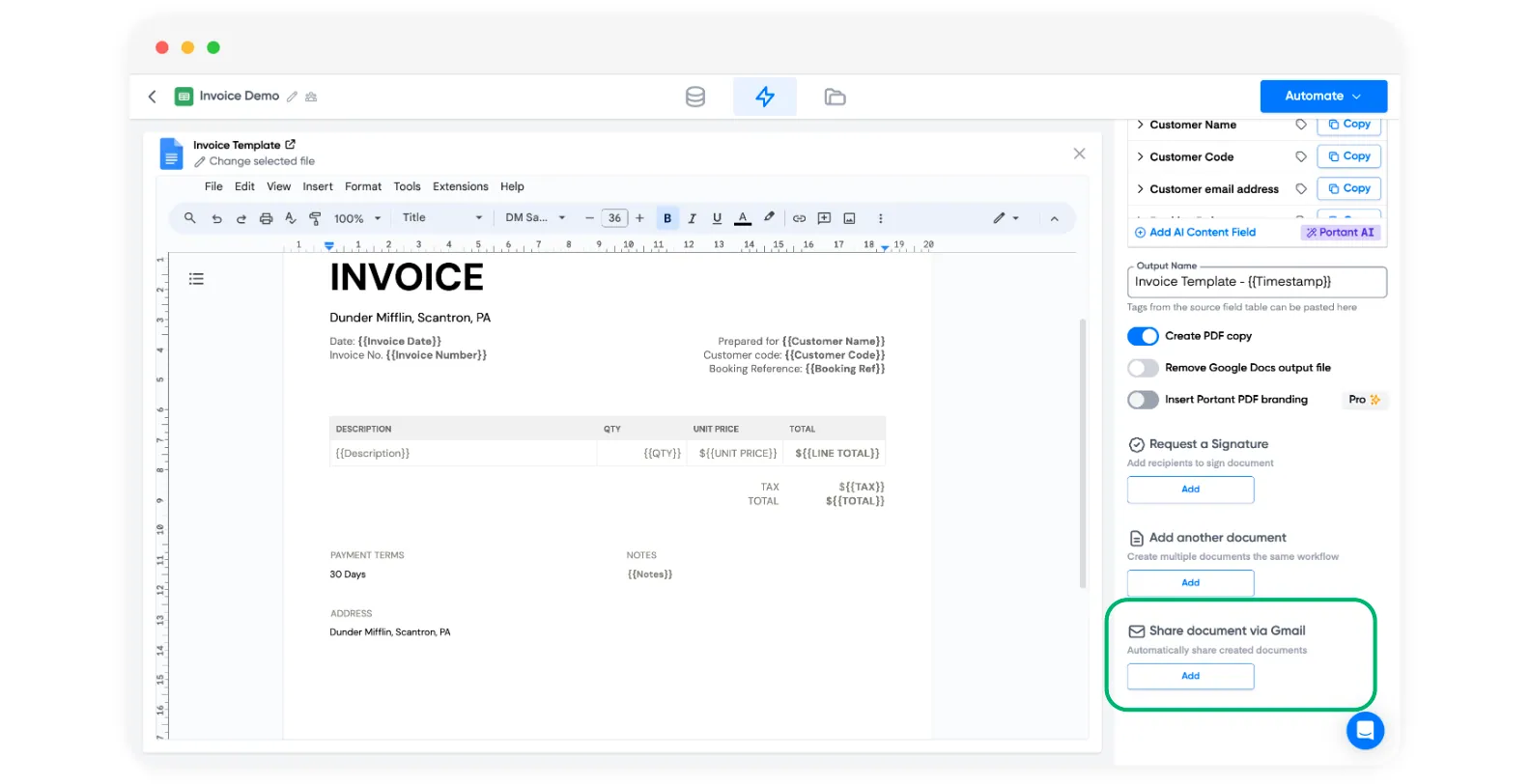Copy the Customer email address tag
1530x784 pixels.
[1348, 188]
